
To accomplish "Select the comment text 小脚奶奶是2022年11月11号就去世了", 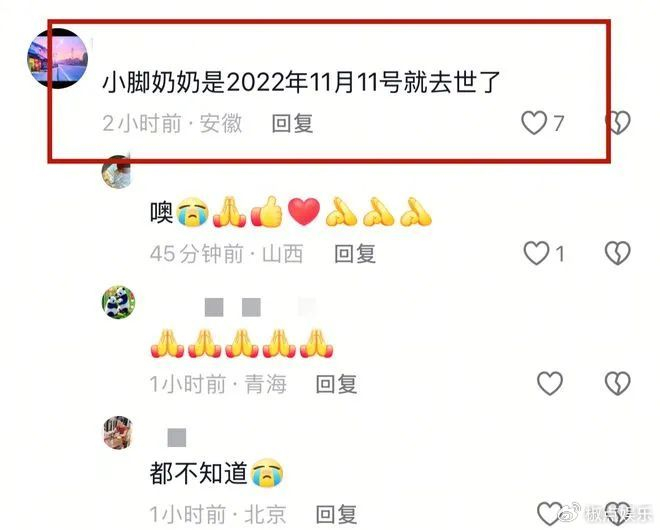I will coord(301,82).
